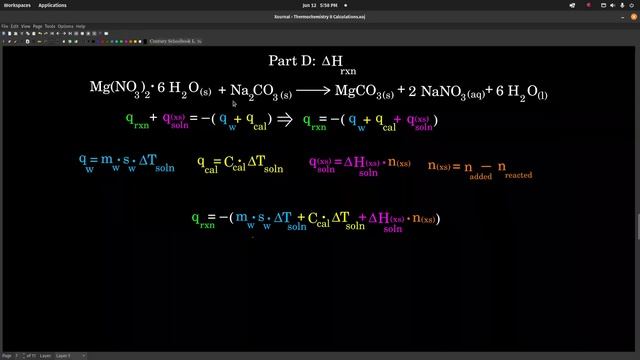Click the red recording indicator icon
Image resolution: width=640 pixels, height=360 pixels.
tap(589, 5)
